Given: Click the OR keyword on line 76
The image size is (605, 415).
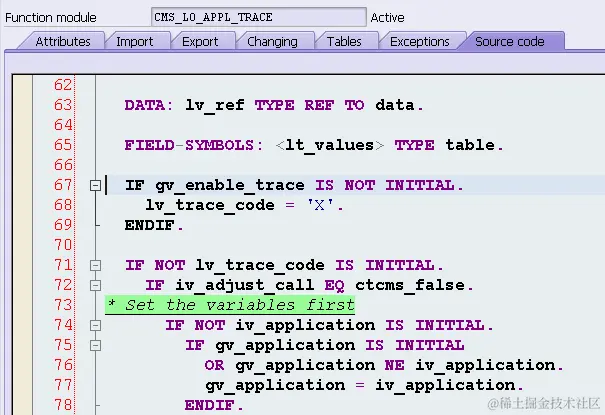Looking at the screenshot, I should (215, 365).
